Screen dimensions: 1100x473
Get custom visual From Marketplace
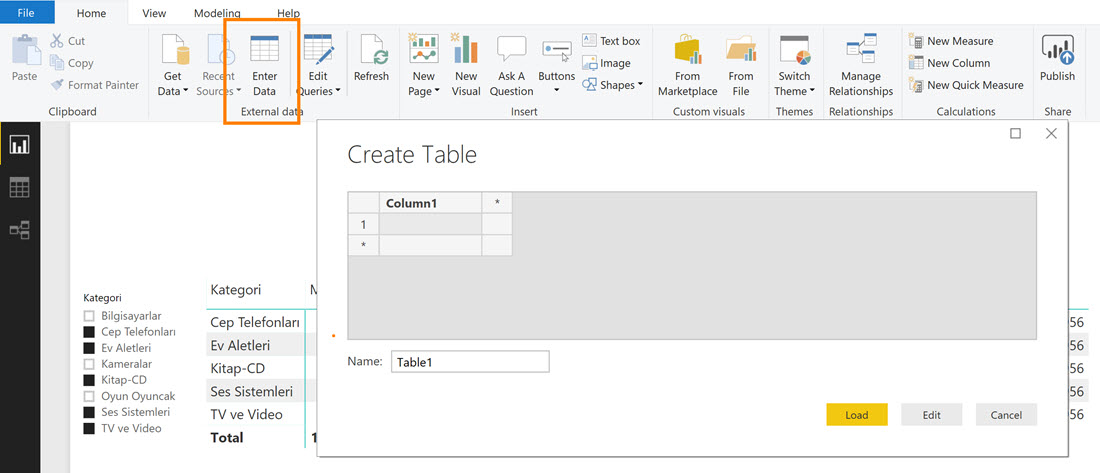pos(688,65)
